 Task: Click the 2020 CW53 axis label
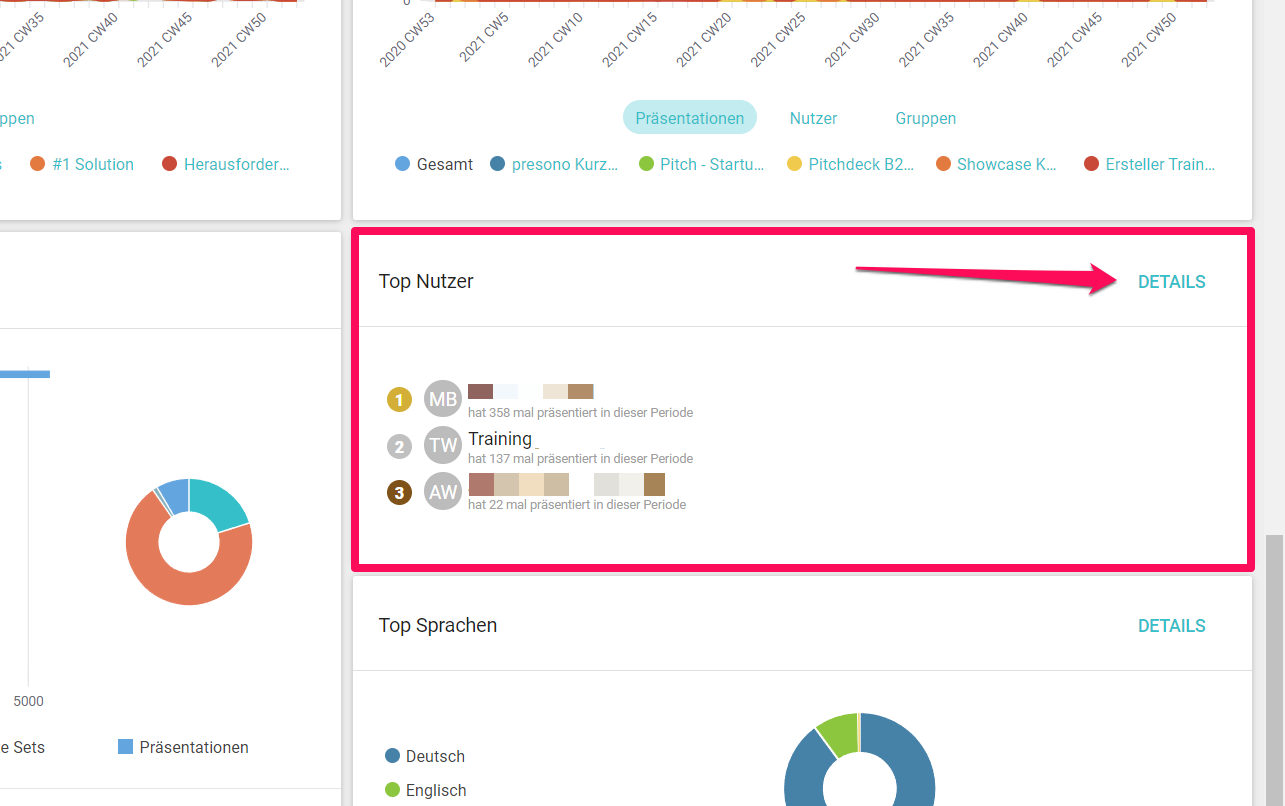[408, 40]
